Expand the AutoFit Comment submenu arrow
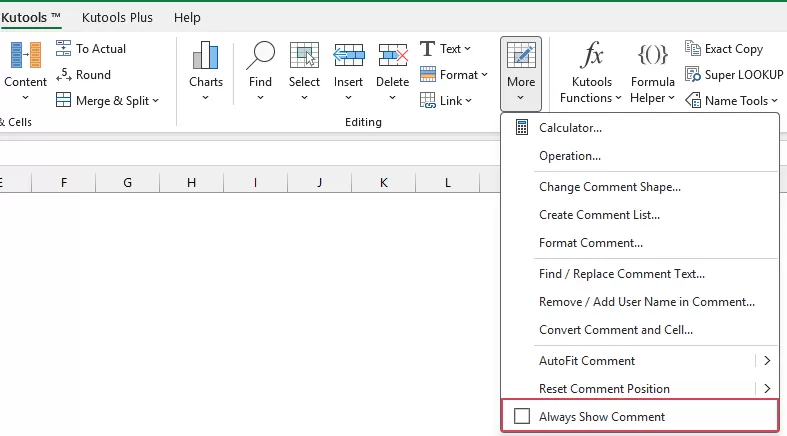This screenshot has height=436, width=787. [767, 360]
